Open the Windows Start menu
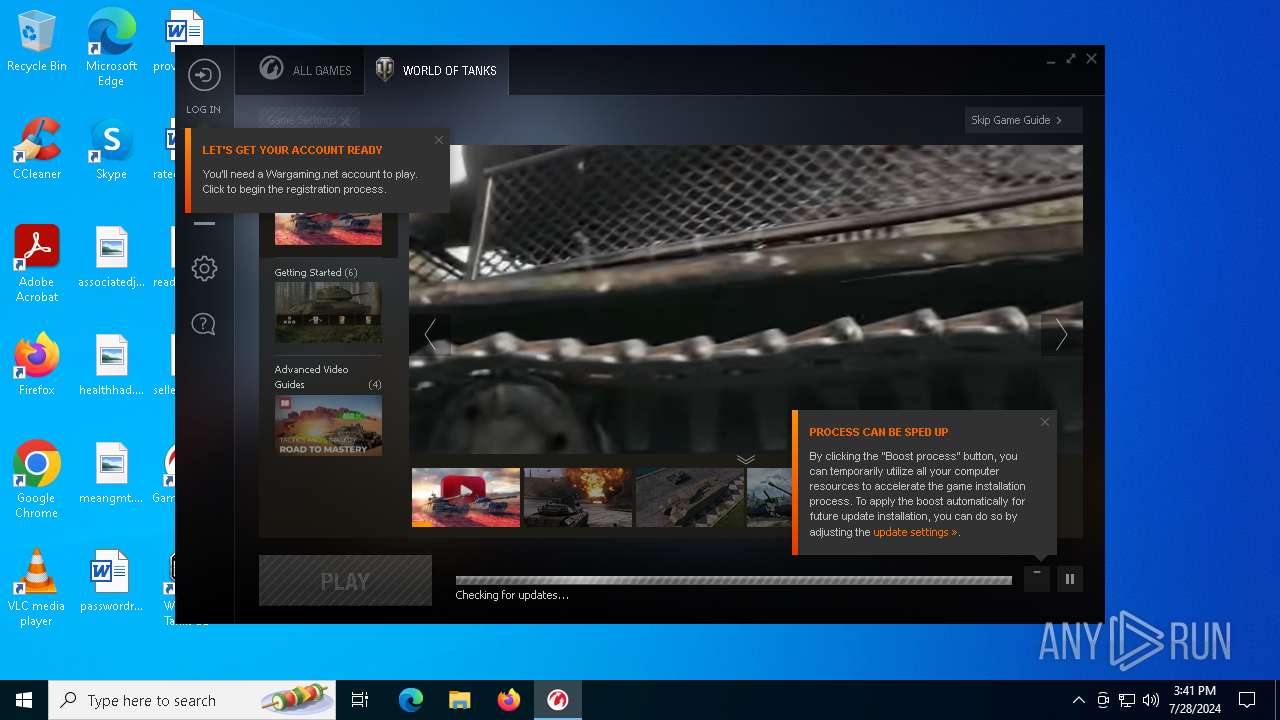Viewport: 1280px width, 720px height. tap(24, 700)
